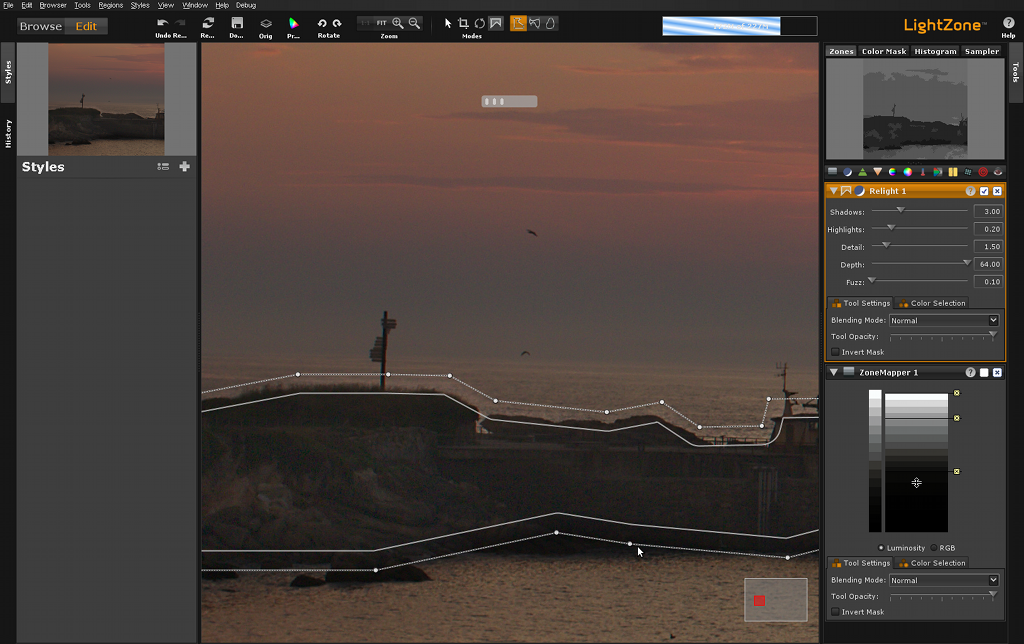Open the Regions menu

click(110, 5)
